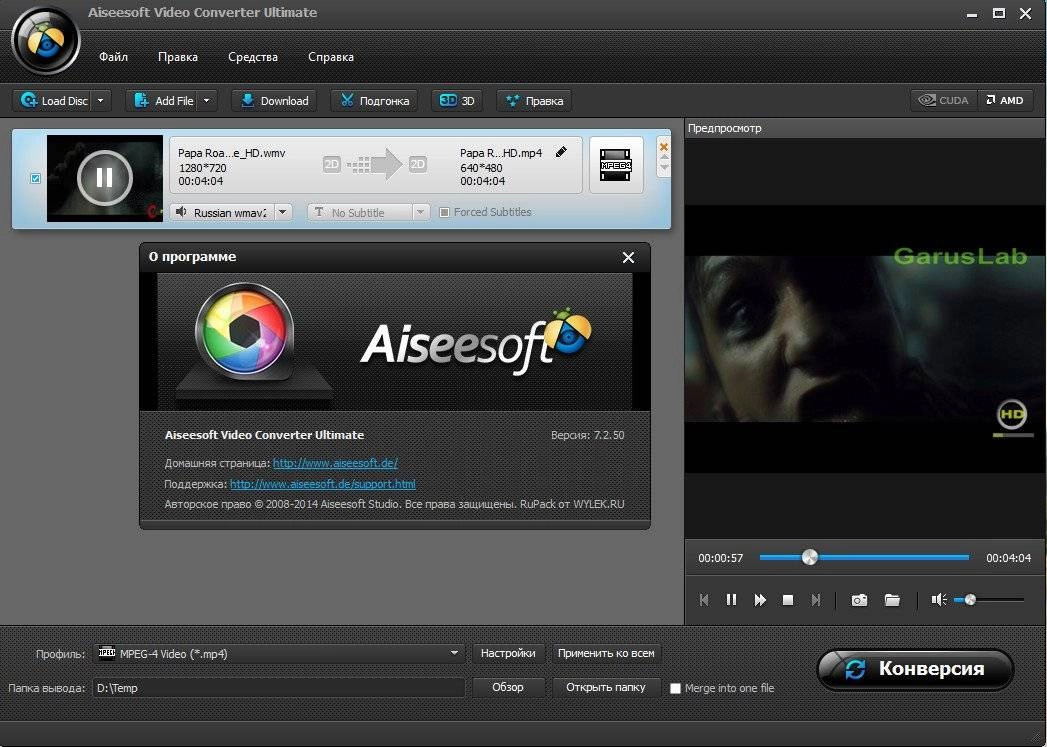
Task: Click Открыть папку button
Action: pos(606,687)
